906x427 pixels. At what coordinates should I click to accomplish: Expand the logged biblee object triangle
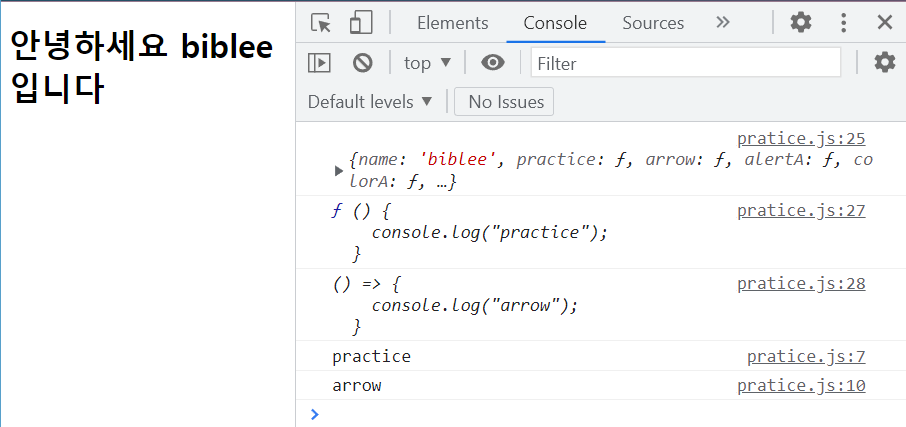click(339, 171)
